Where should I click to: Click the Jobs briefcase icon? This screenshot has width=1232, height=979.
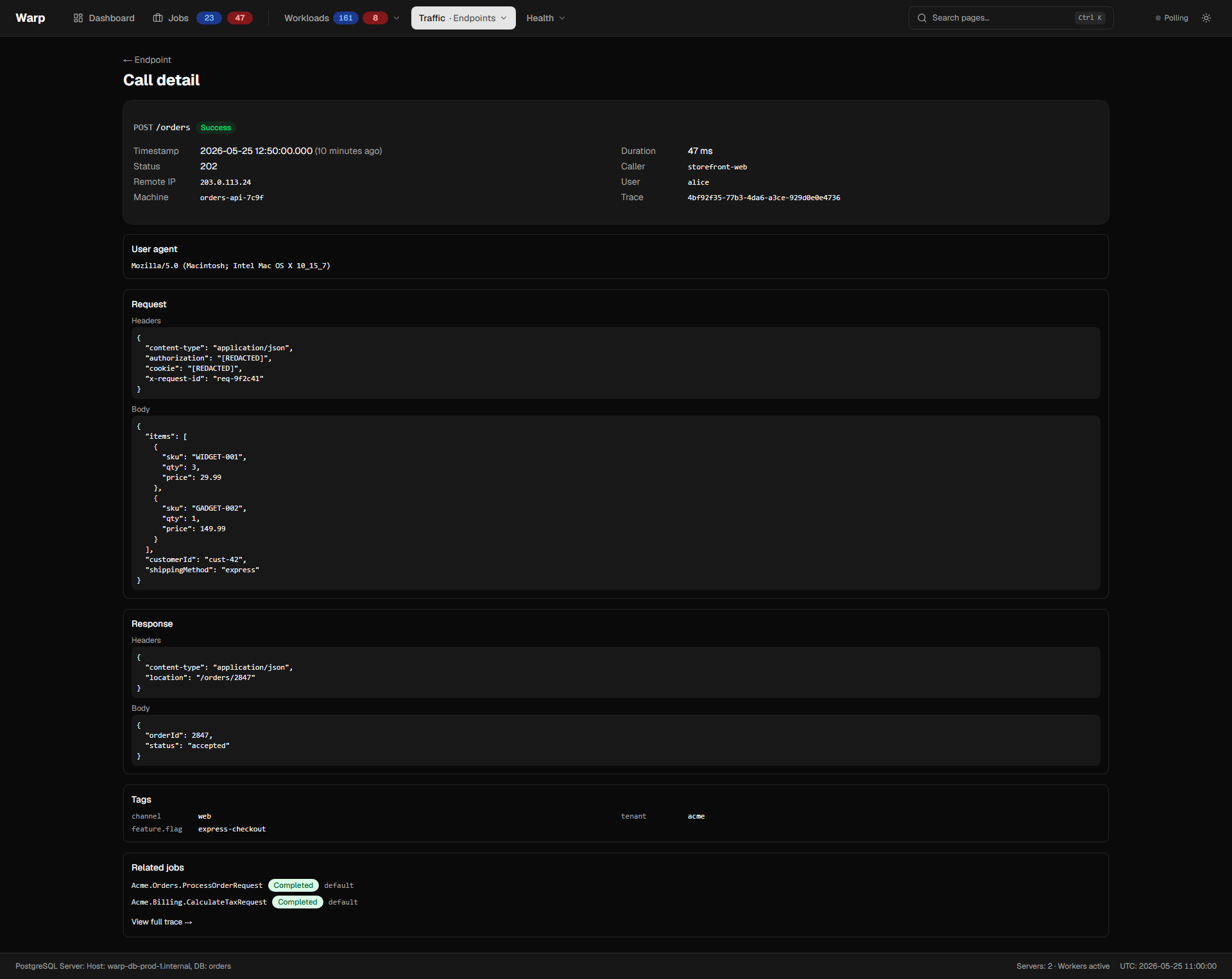point(158,18)
